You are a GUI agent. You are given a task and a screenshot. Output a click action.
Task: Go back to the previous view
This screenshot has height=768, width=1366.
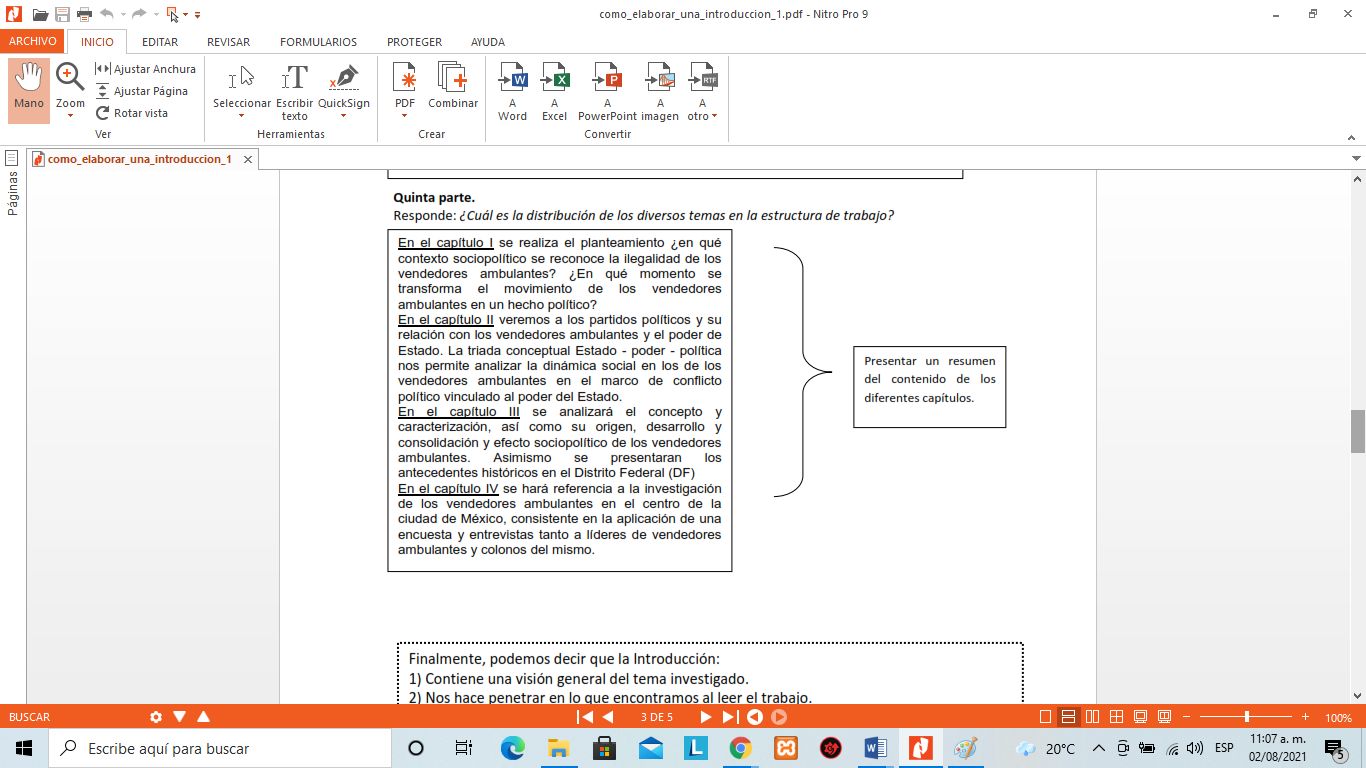[755, 717]
